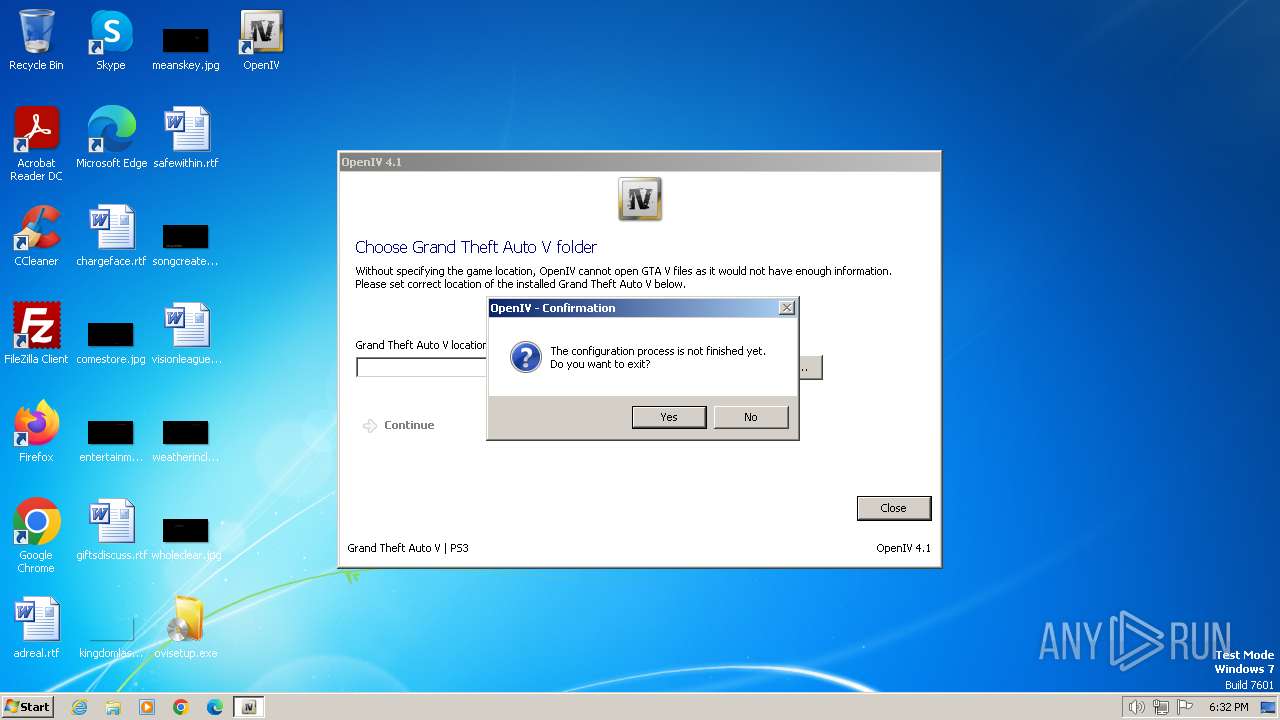This screenshot has width=1280, height=720.
Task: Select the ovisetup.exe installer icon
Action: pyautogui.click(x=186, y=629)
